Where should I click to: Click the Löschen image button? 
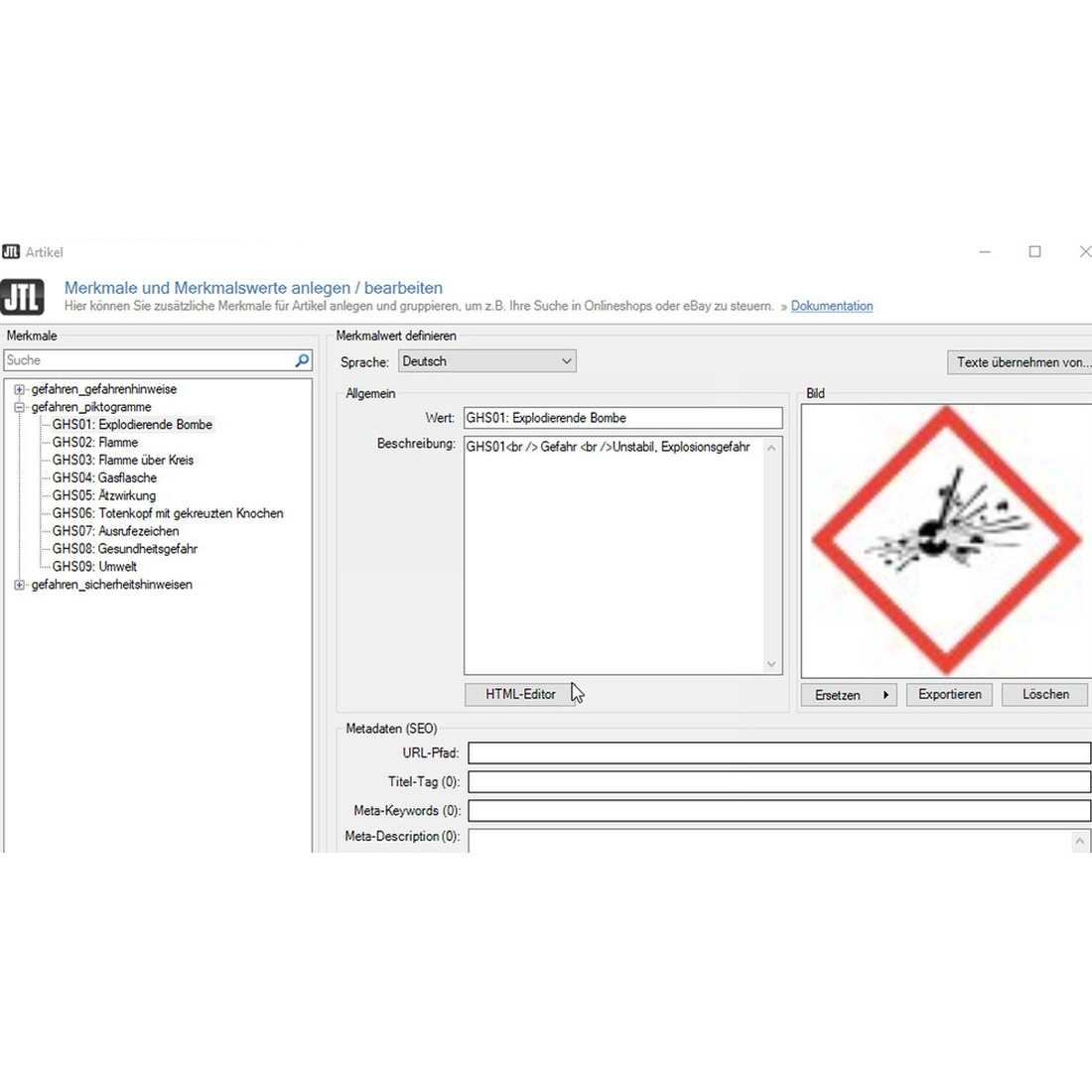click(x=1045, y=694)
